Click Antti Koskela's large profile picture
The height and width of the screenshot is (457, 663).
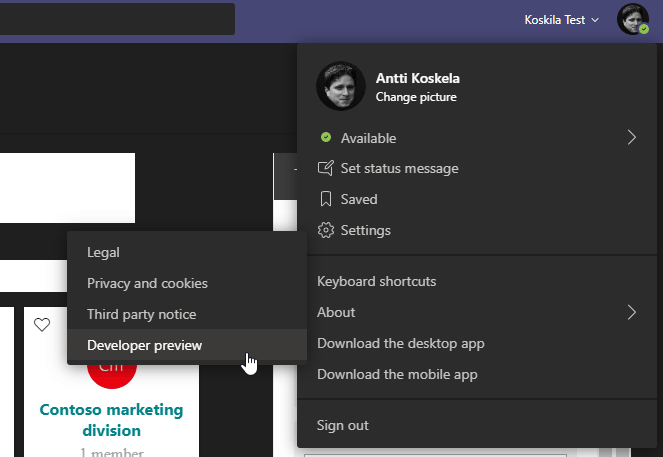click(x=341, y=86)
